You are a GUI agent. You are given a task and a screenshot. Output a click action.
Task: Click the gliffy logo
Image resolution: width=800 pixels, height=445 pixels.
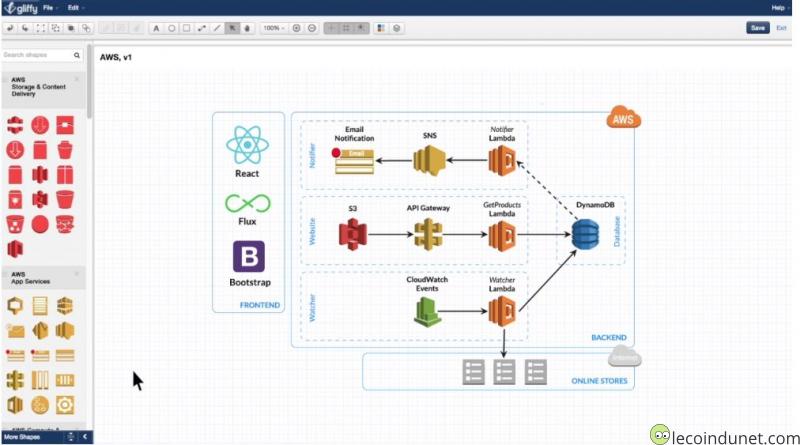[x=21, y=8]
